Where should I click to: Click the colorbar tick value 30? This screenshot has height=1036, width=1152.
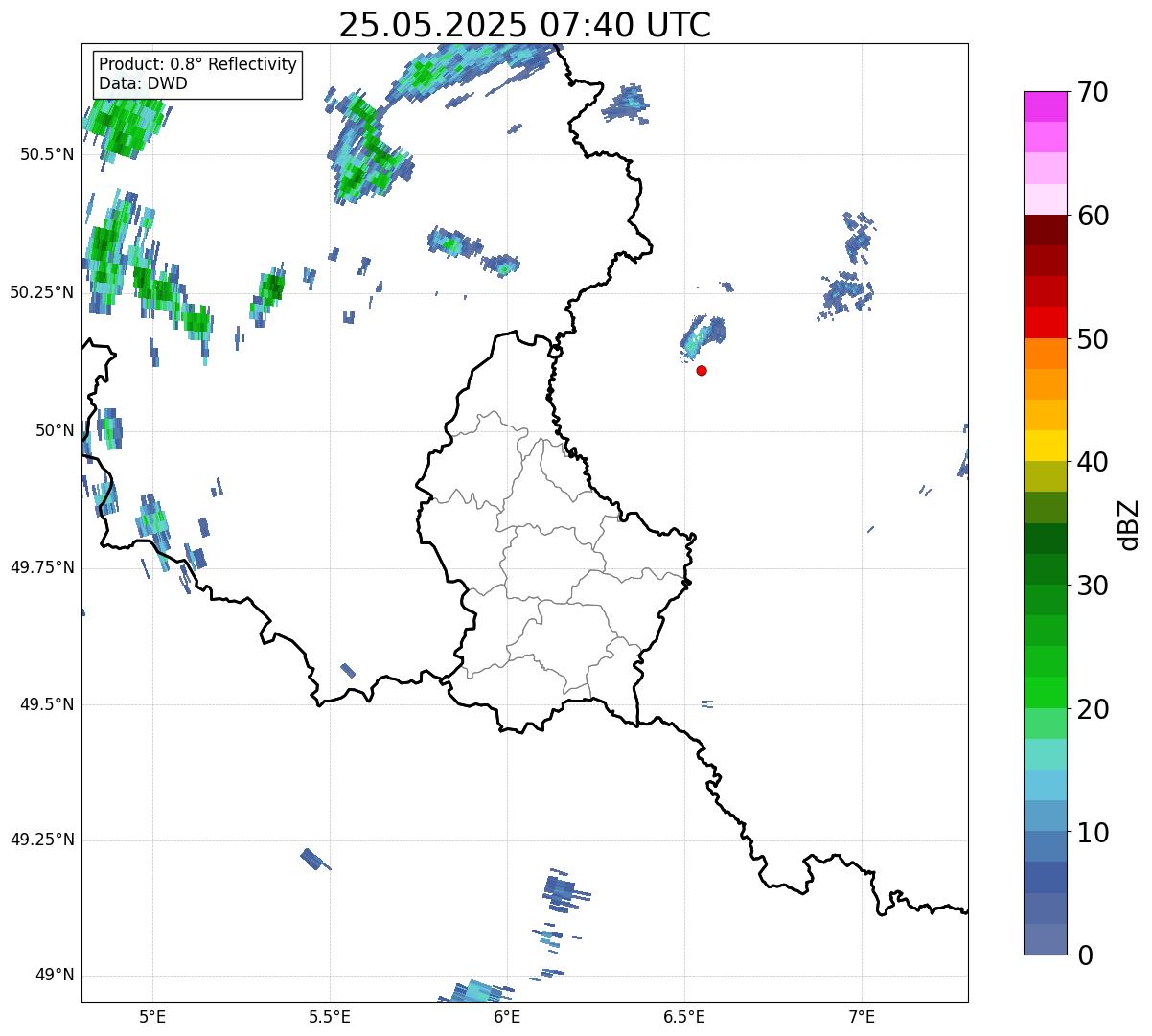point(1093,586)
